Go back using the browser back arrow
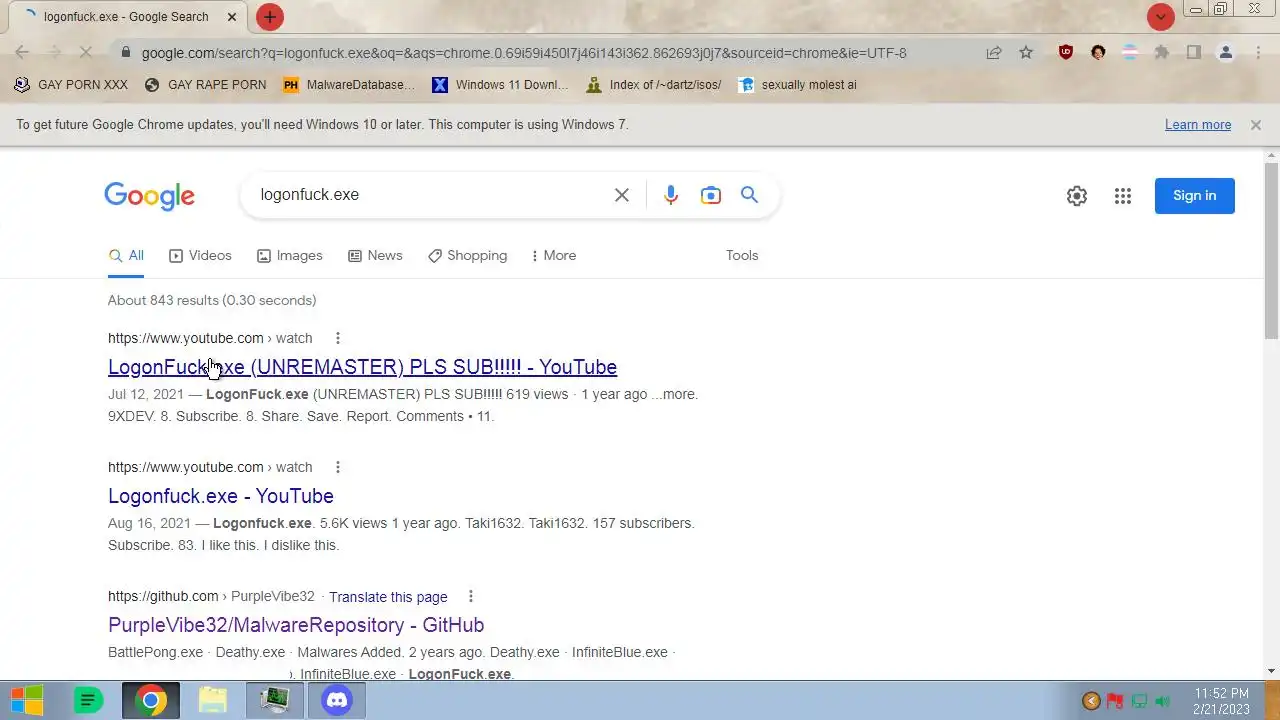Image resolution: width=1280 pixels, height=720 pixels. click(22, 53)
